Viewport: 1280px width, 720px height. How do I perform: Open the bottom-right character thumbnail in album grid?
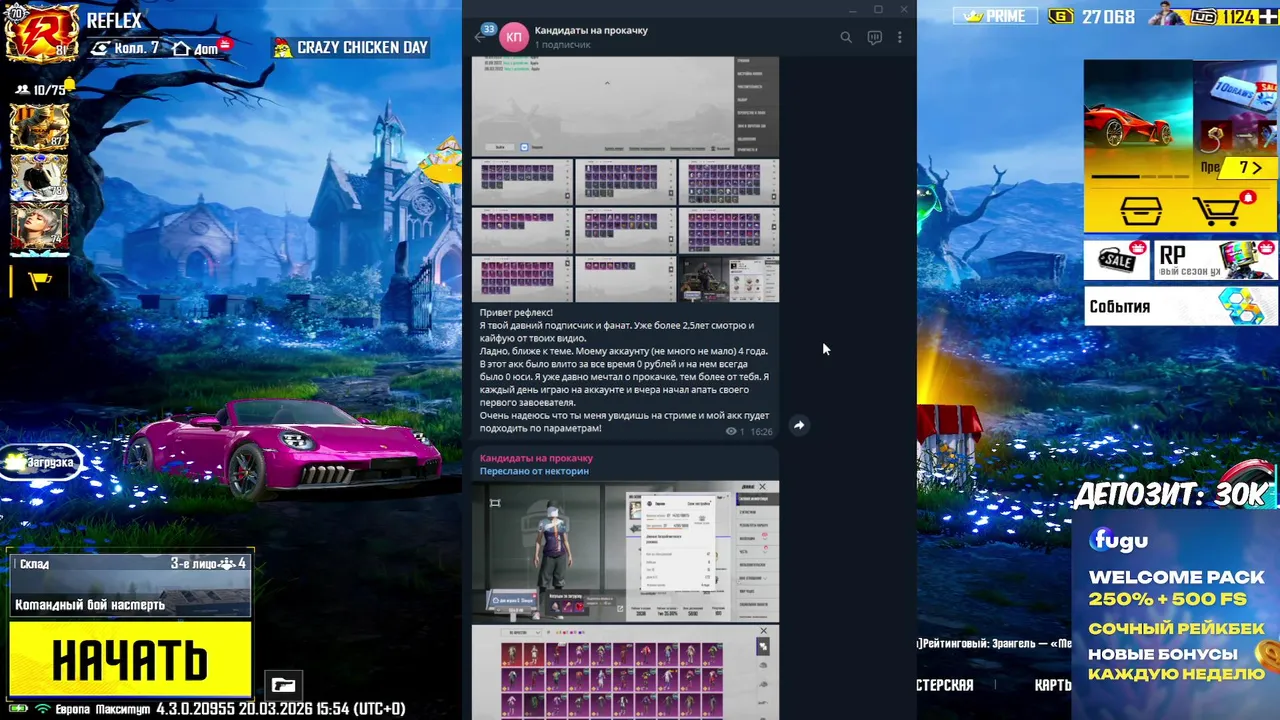click(x=729, y=279)
